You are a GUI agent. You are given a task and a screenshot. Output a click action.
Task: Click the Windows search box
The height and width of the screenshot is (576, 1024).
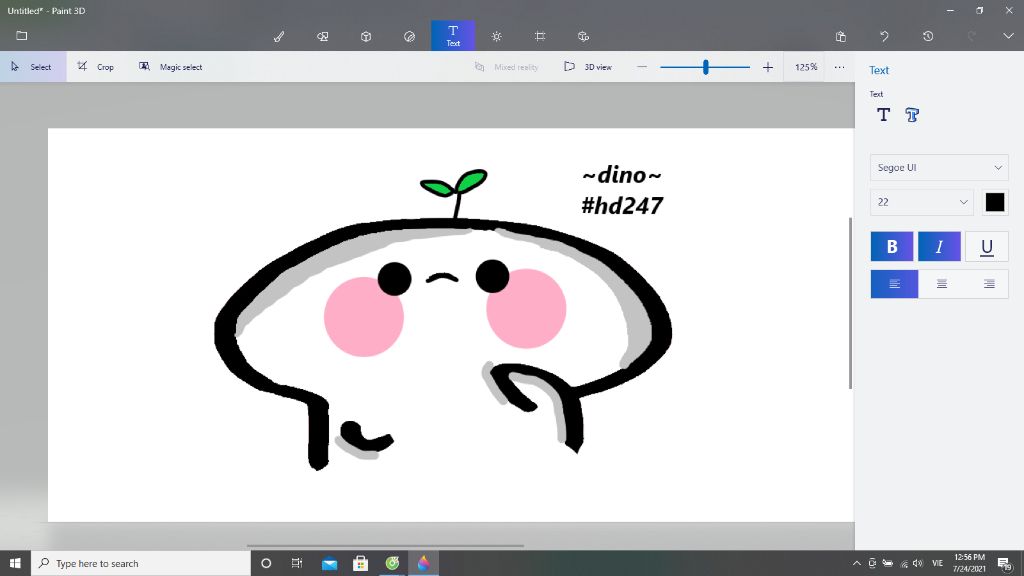point(141,563)
